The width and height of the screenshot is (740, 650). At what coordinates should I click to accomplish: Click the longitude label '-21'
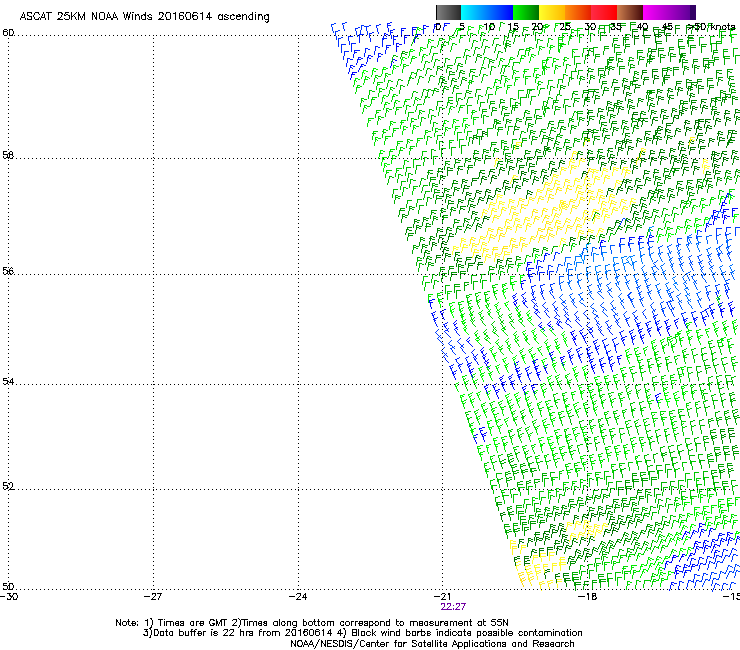(442, 597)
